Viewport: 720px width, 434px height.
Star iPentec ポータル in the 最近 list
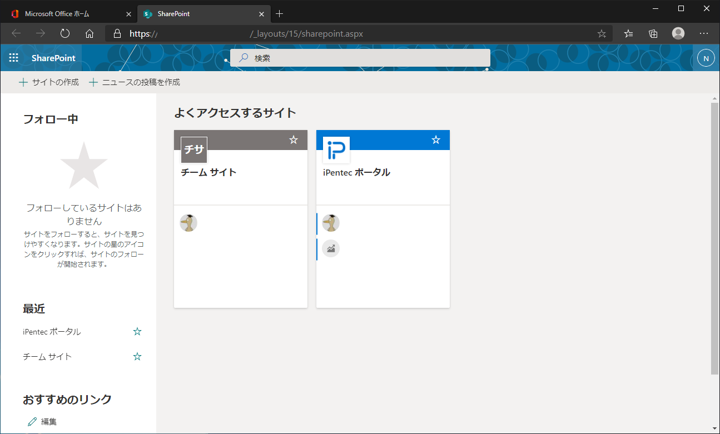point(137,332)
